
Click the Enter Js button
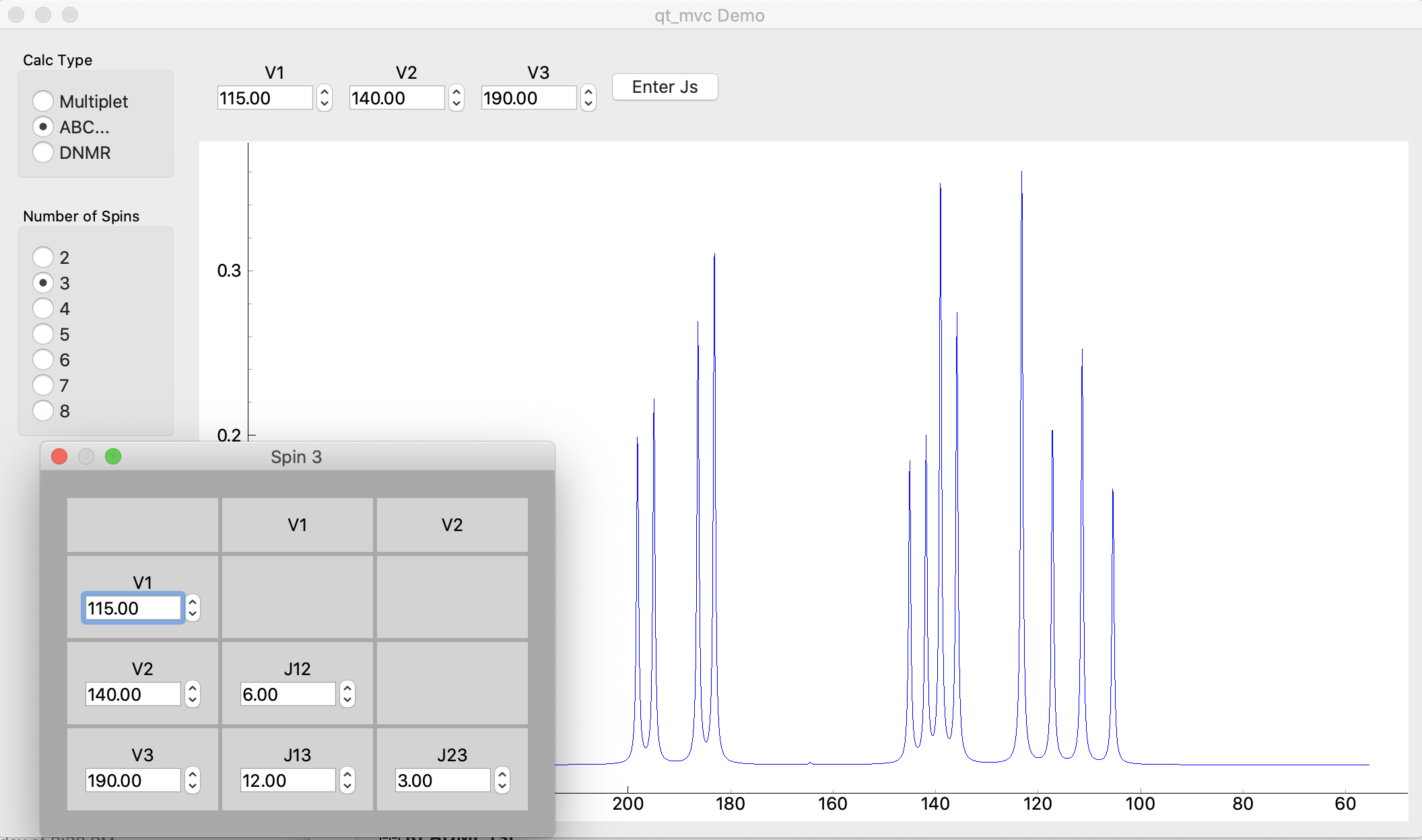point(665,87)
